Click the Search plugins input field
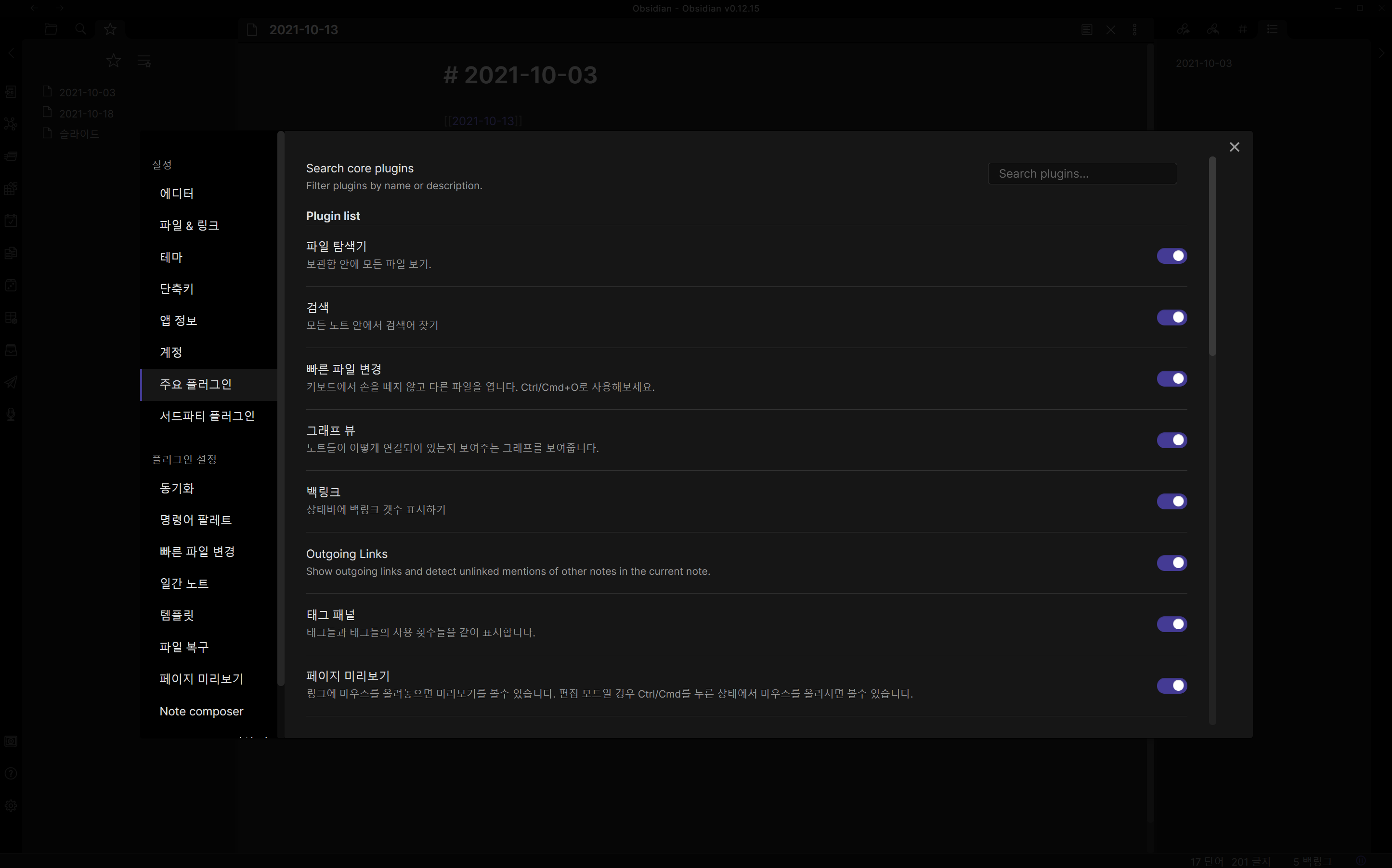This screenshot has width=1392, height=868. [1082, 173]
